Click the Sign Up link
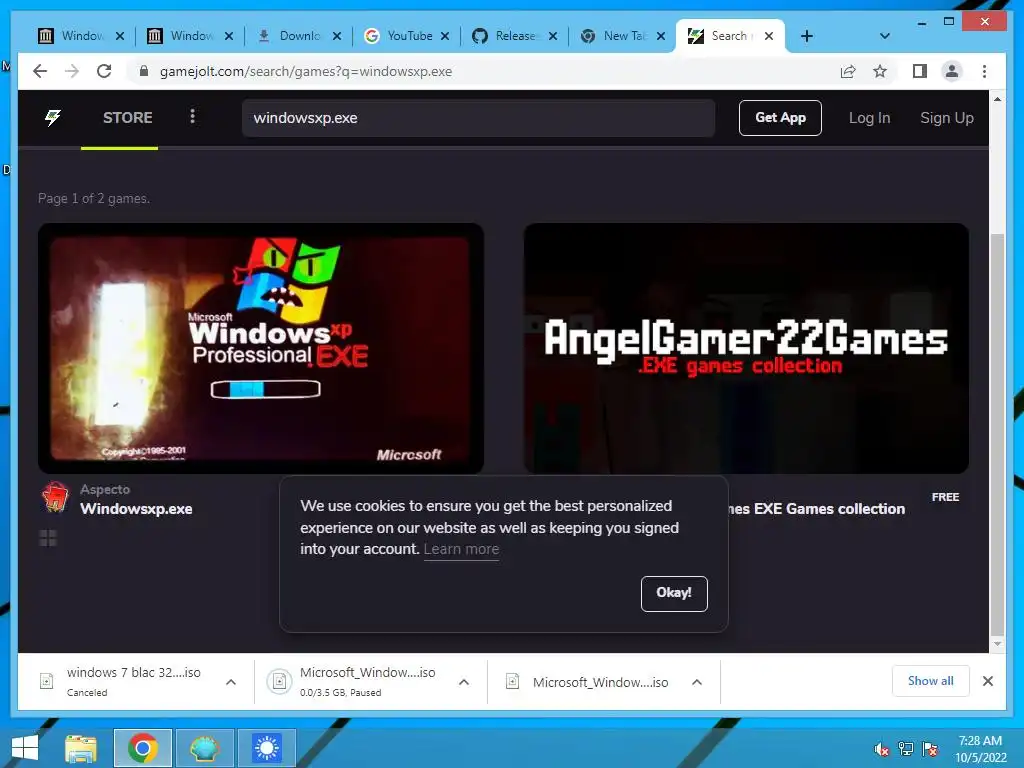The image size is (1024, 768). [946, 118]
